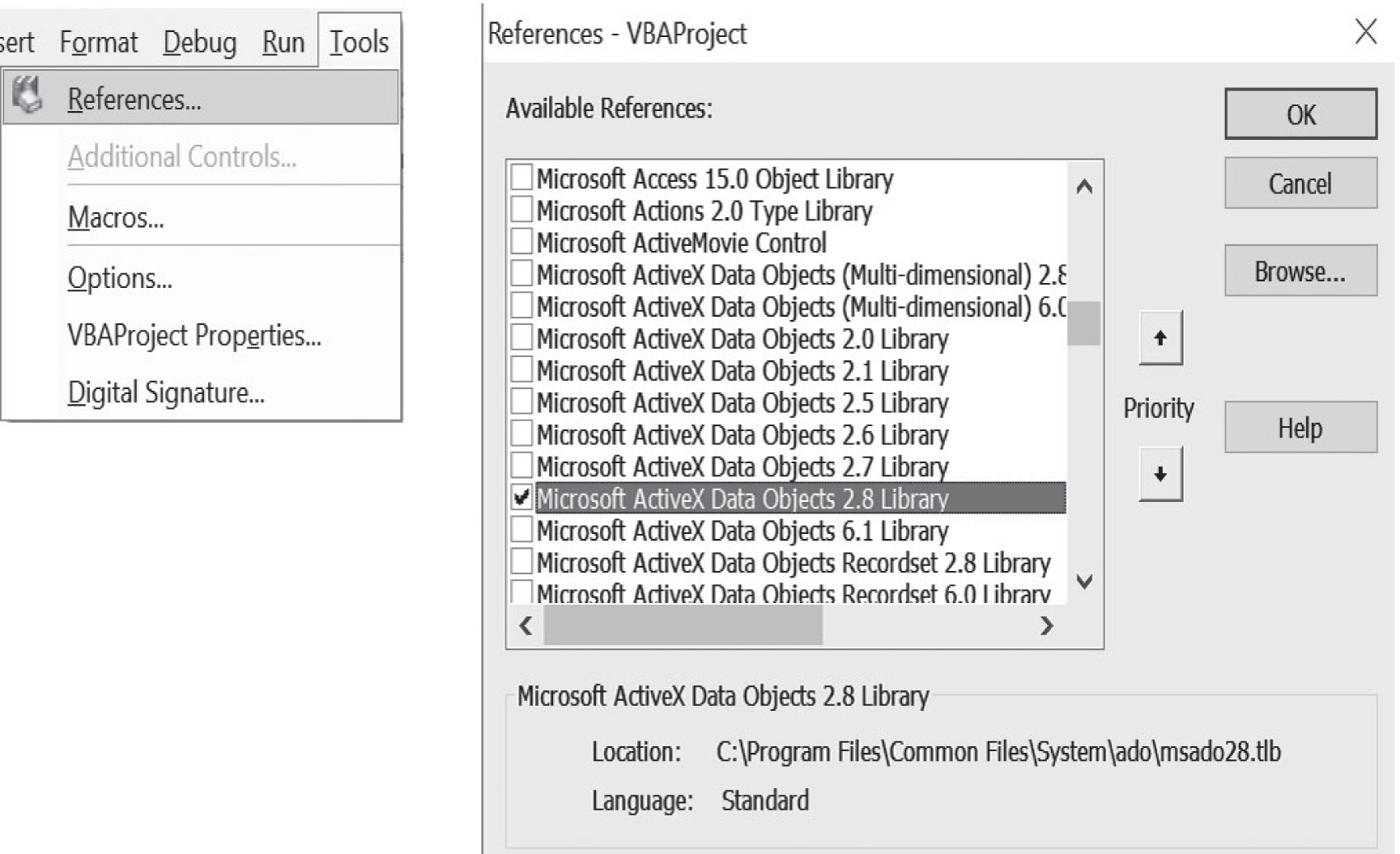Open the Format menu
Viewport: 1400px width, 854px height.
99,41
